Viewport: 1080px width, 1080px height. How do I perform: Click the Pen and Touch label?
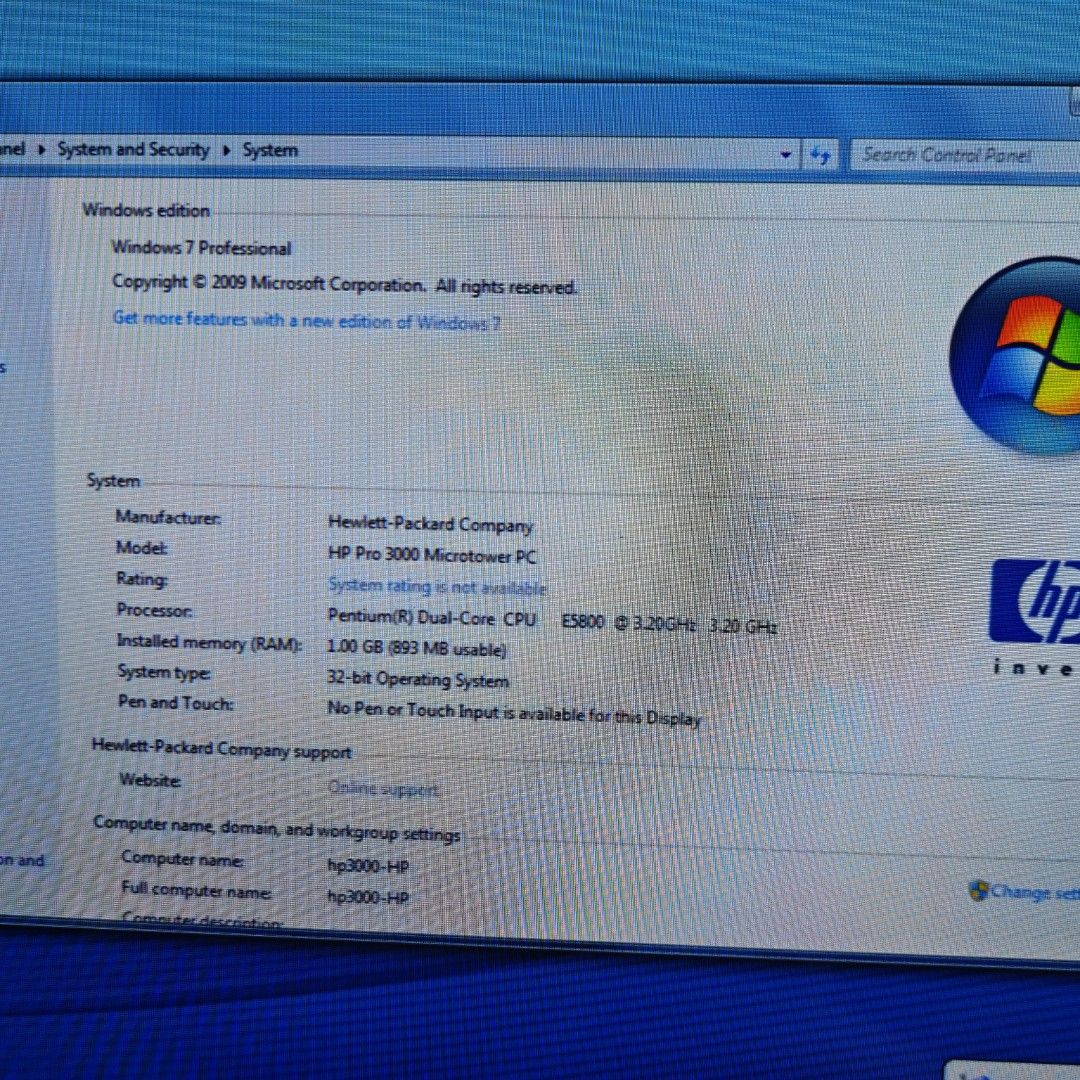click(x=176, y=703)
